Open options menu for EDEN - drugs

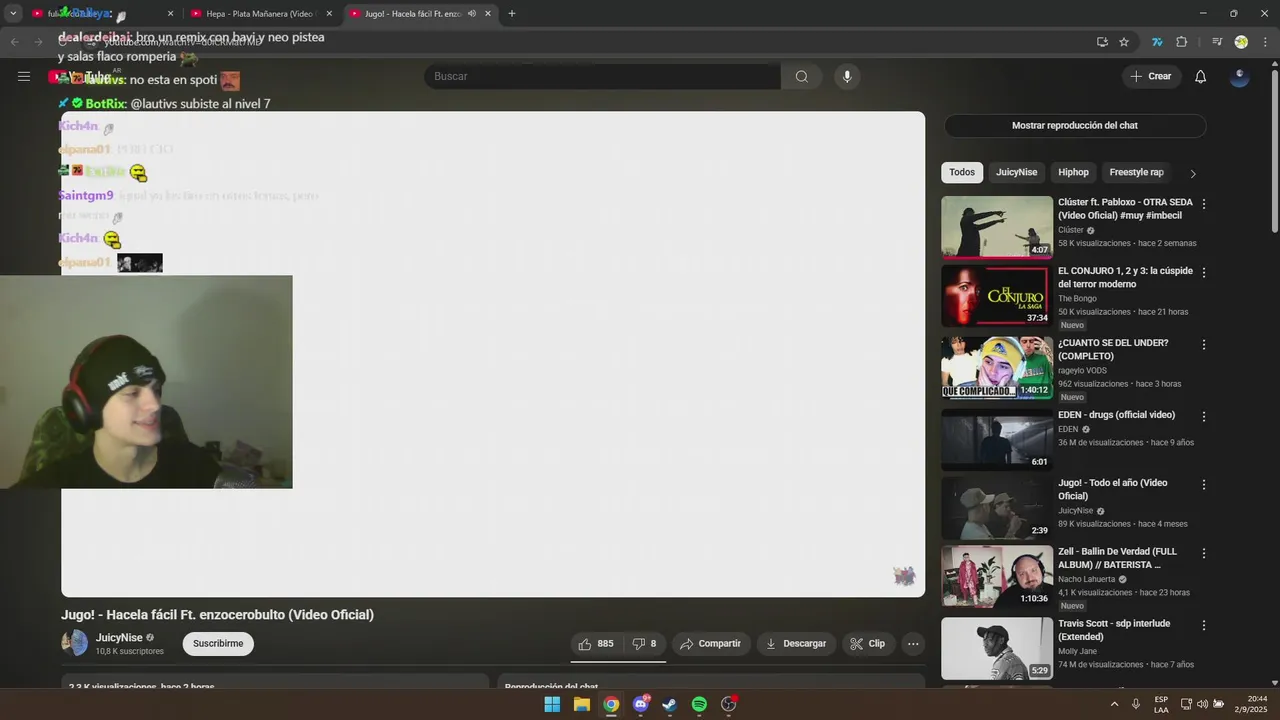(1203, 416)
